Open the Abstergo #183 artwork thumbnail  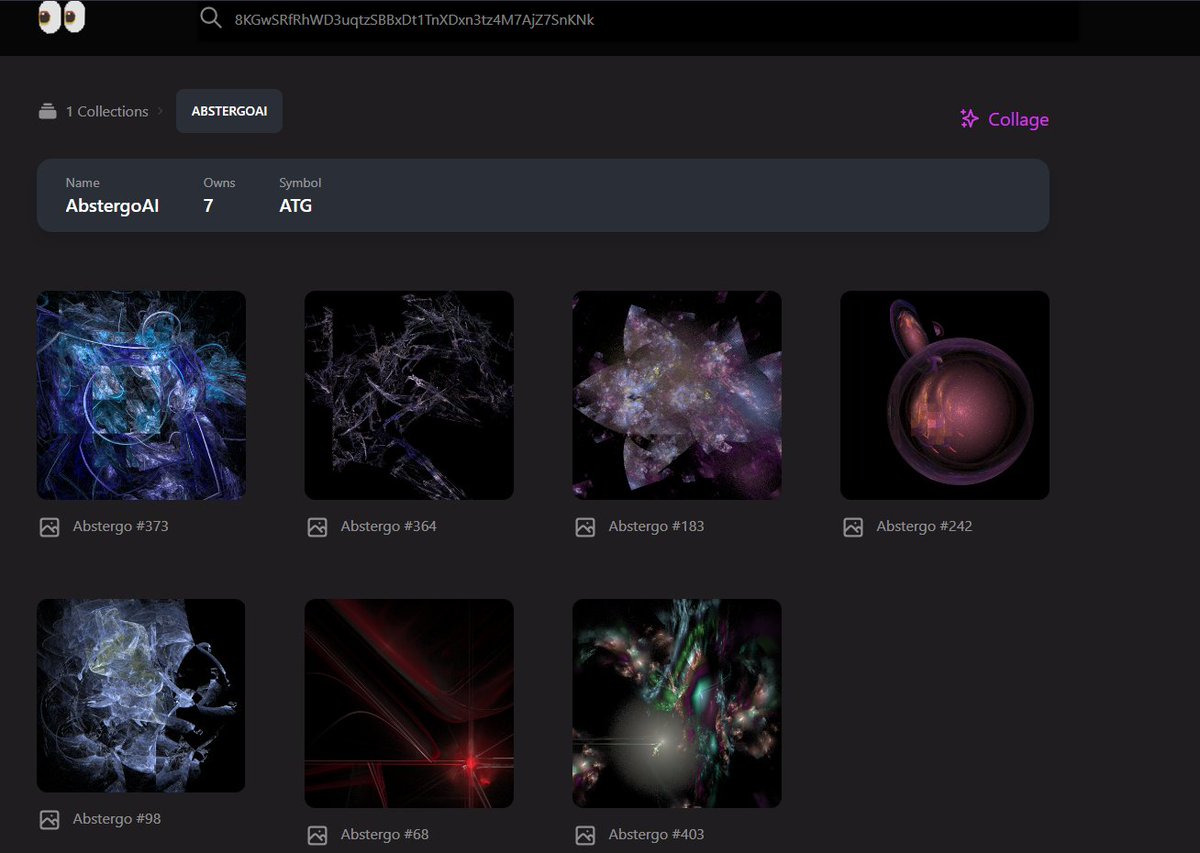coord(676,394)
